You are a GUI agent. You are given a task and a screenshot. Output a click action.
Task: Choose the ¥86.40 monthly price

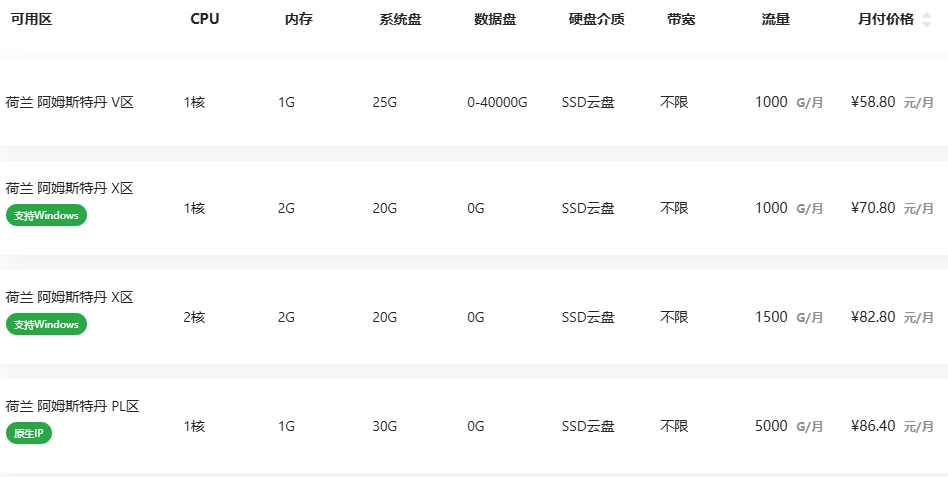click(x=873, y=426)
